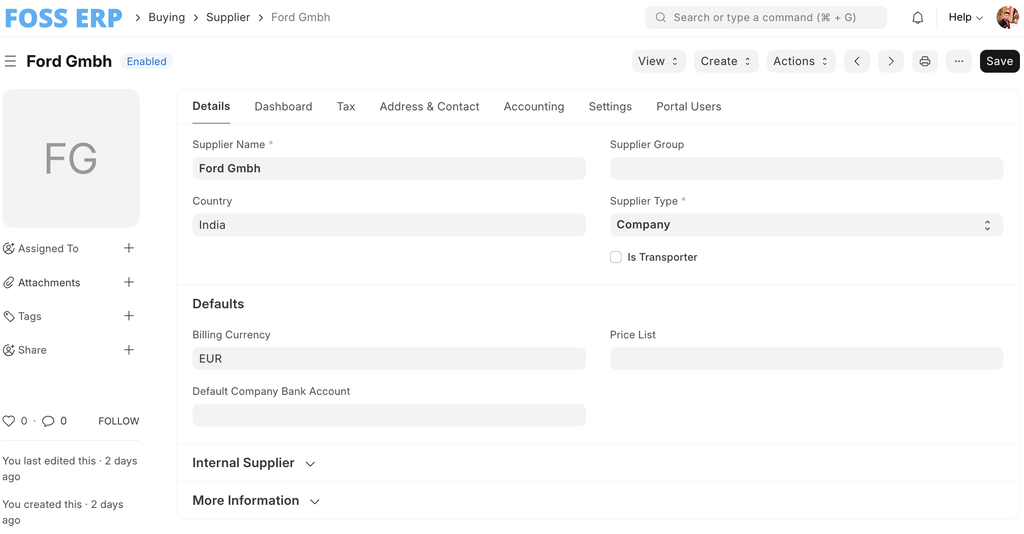
Task: Open the Portal Users tab
Action: pos(688,106)
